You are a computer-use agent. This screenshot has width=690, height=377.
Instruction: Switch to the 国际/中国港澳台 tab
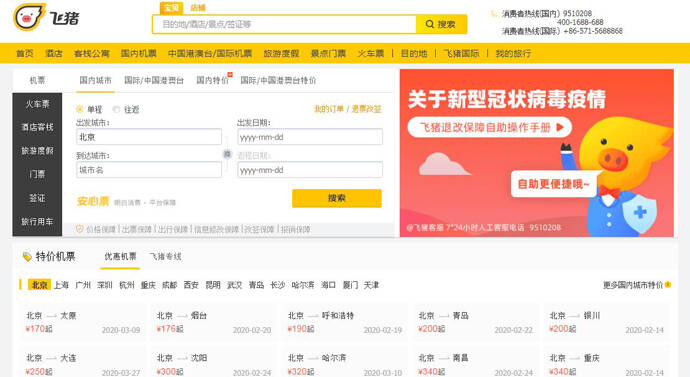click(154, 80)
